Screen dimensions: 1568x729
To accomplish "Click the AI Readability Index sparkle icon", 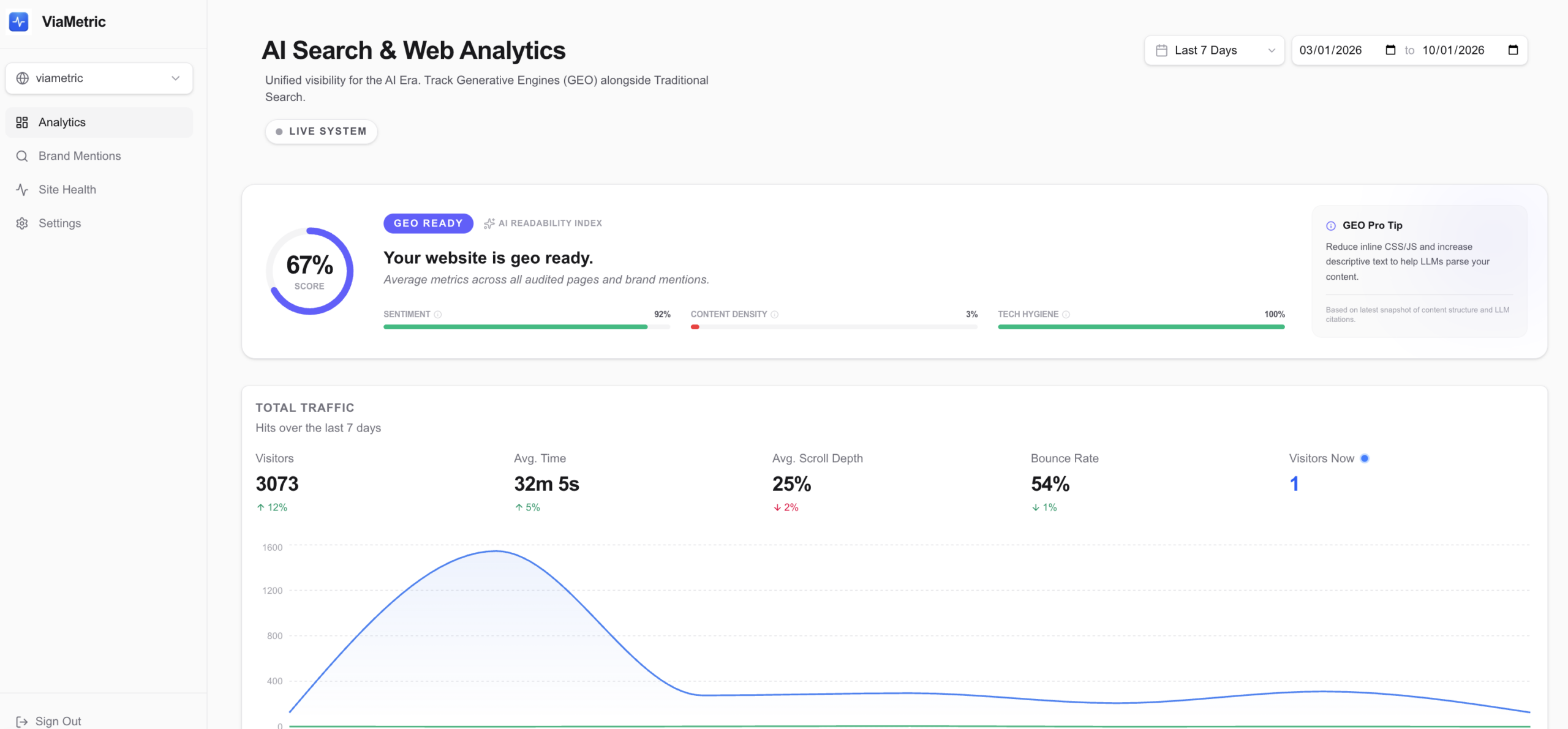I will pyautogui.click(x=489, y=224).
